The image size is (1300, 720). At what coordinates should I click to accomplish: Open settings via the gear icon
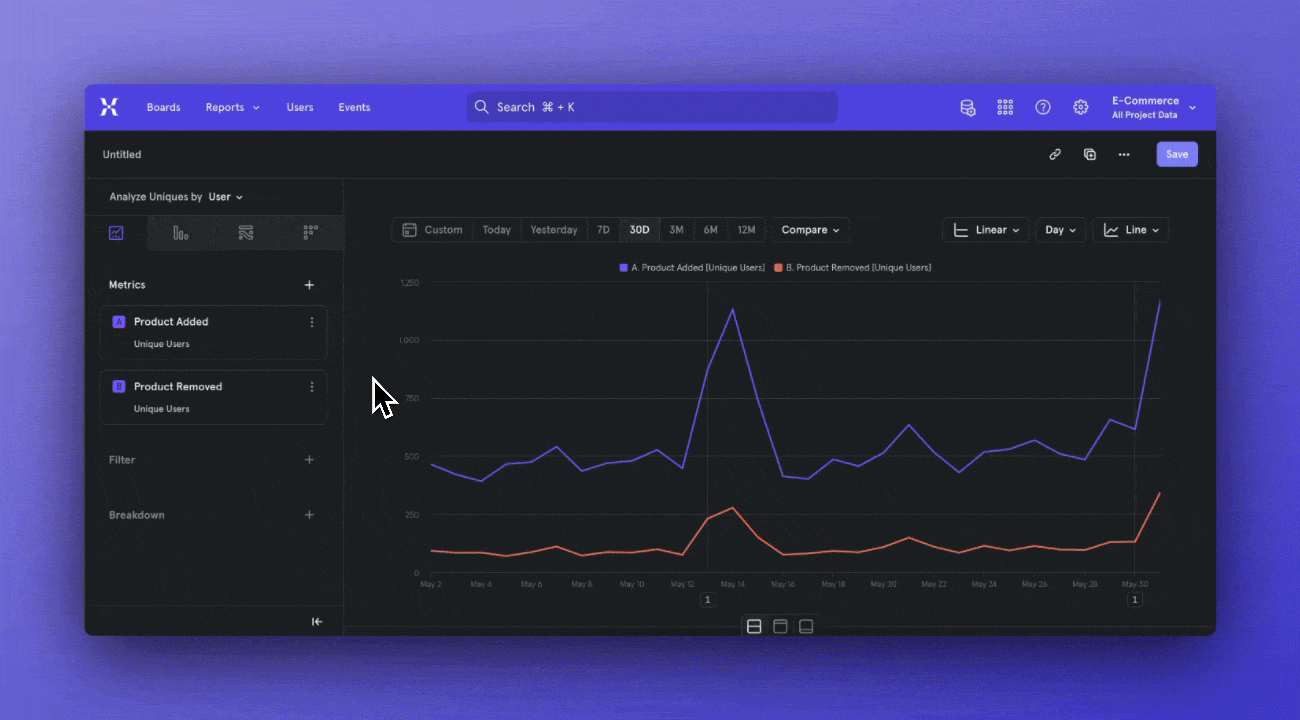point(1080,107)
